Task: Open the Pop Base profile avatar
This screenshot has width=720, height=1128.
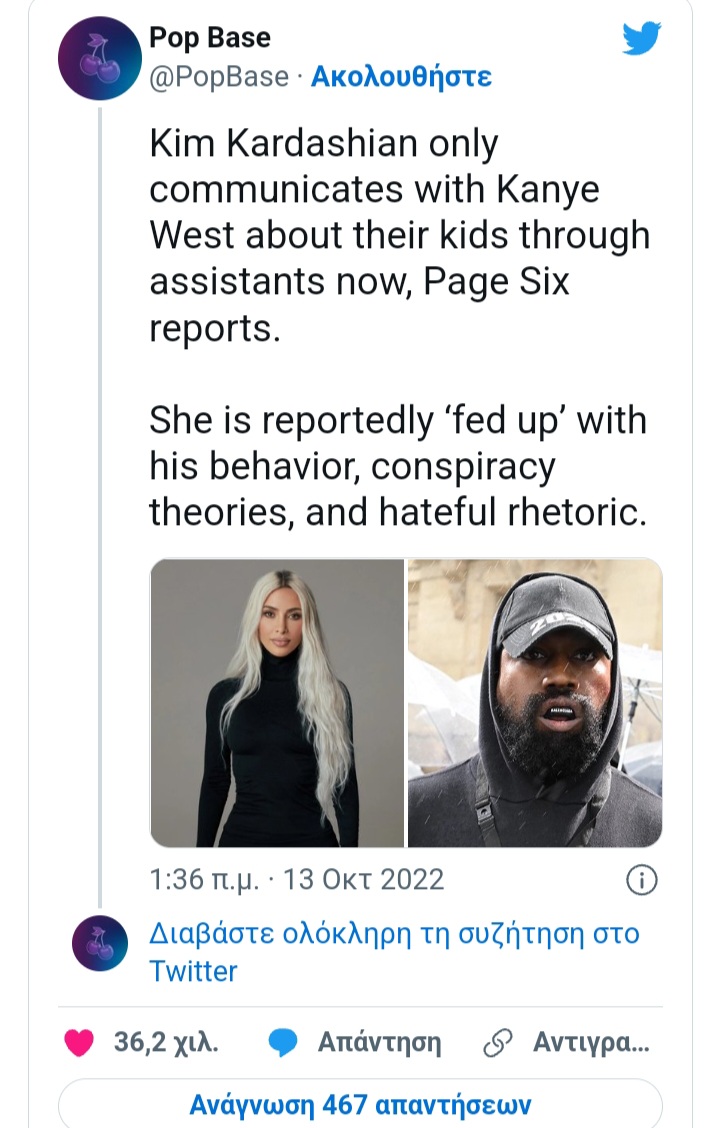Action: [x=100, y=58]
